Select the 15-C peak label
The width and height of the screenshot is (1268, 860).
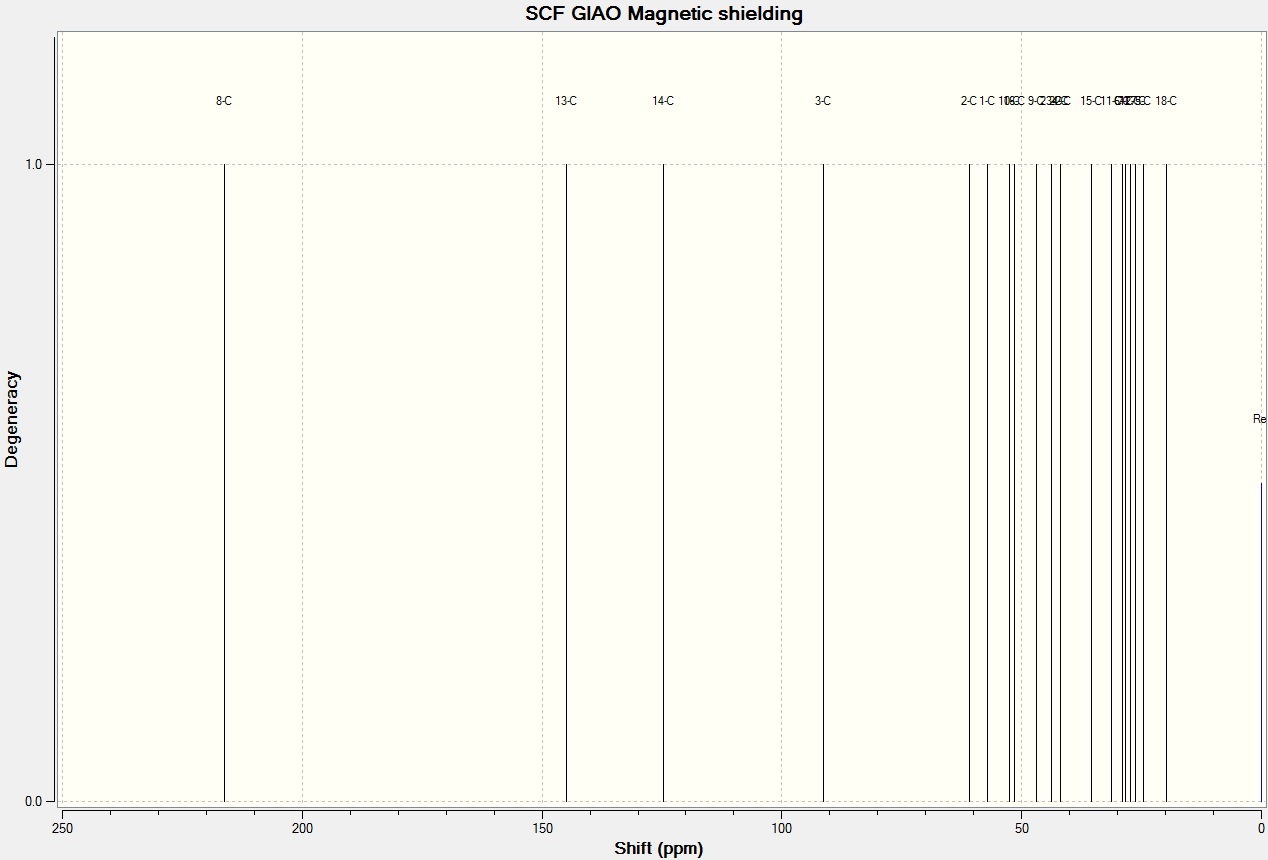(1091, 101)
